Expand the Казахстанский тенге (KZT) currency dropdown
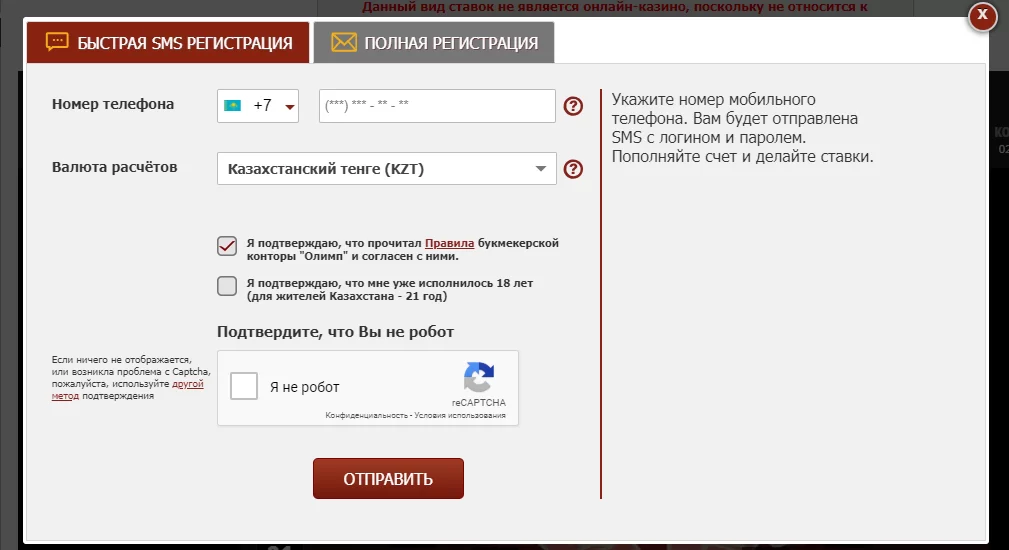Image resolution: width=1009 pixels, height=550 pixels. (387, 169)
